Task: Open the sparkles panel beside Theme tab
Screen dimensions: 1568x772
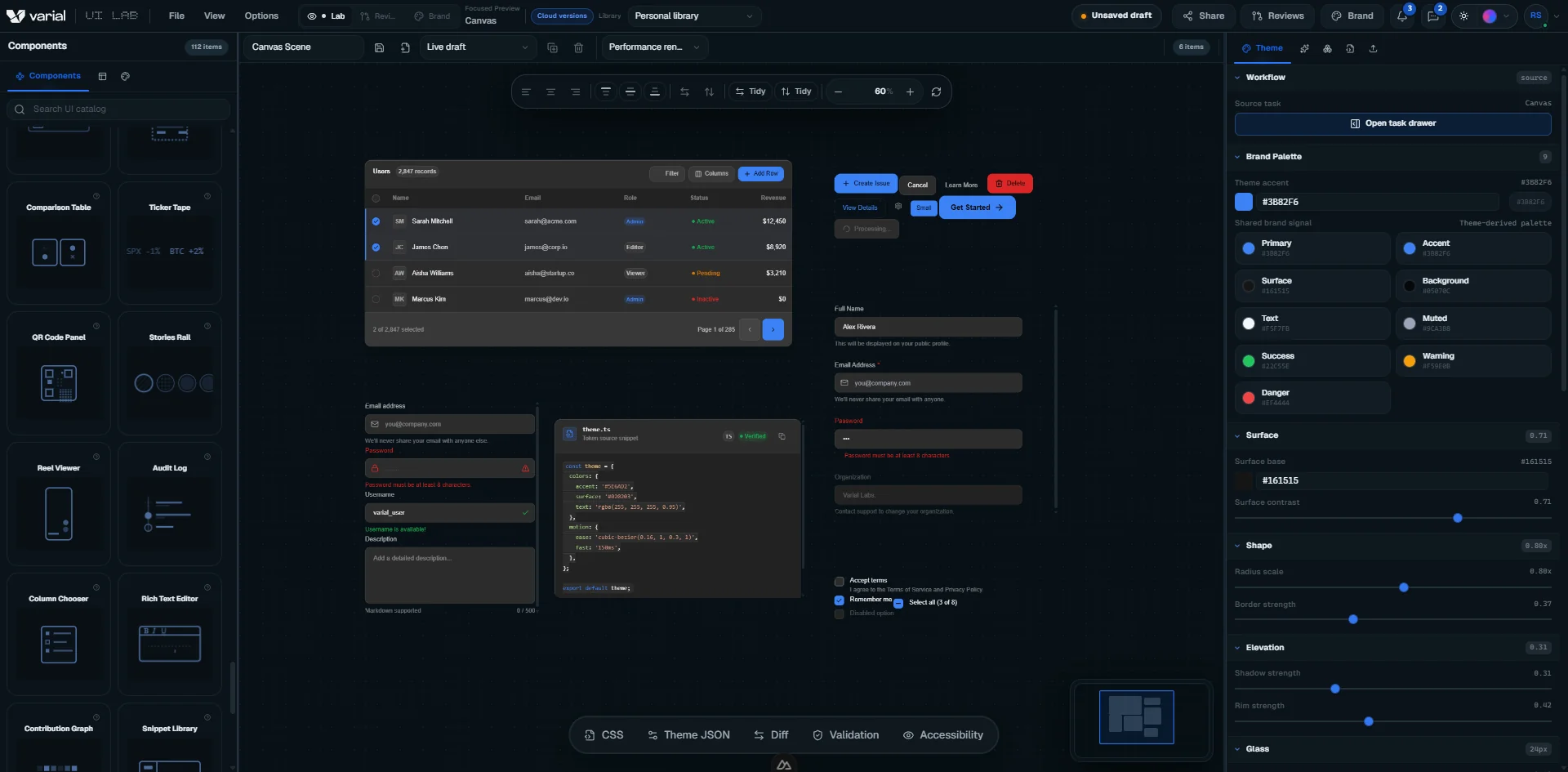Action: coord(1304,48)
